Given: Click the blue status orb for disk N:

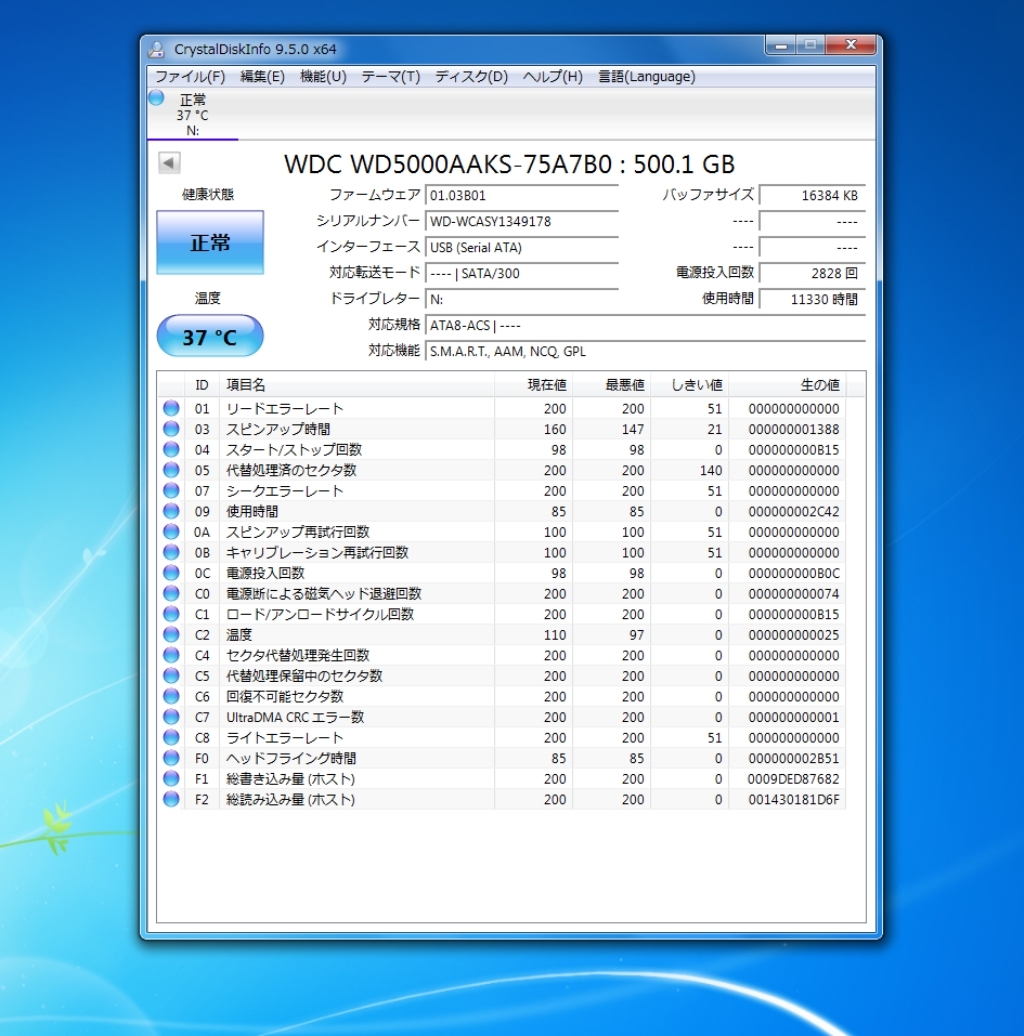Looking at the screenshot, I should click(156, 98).
